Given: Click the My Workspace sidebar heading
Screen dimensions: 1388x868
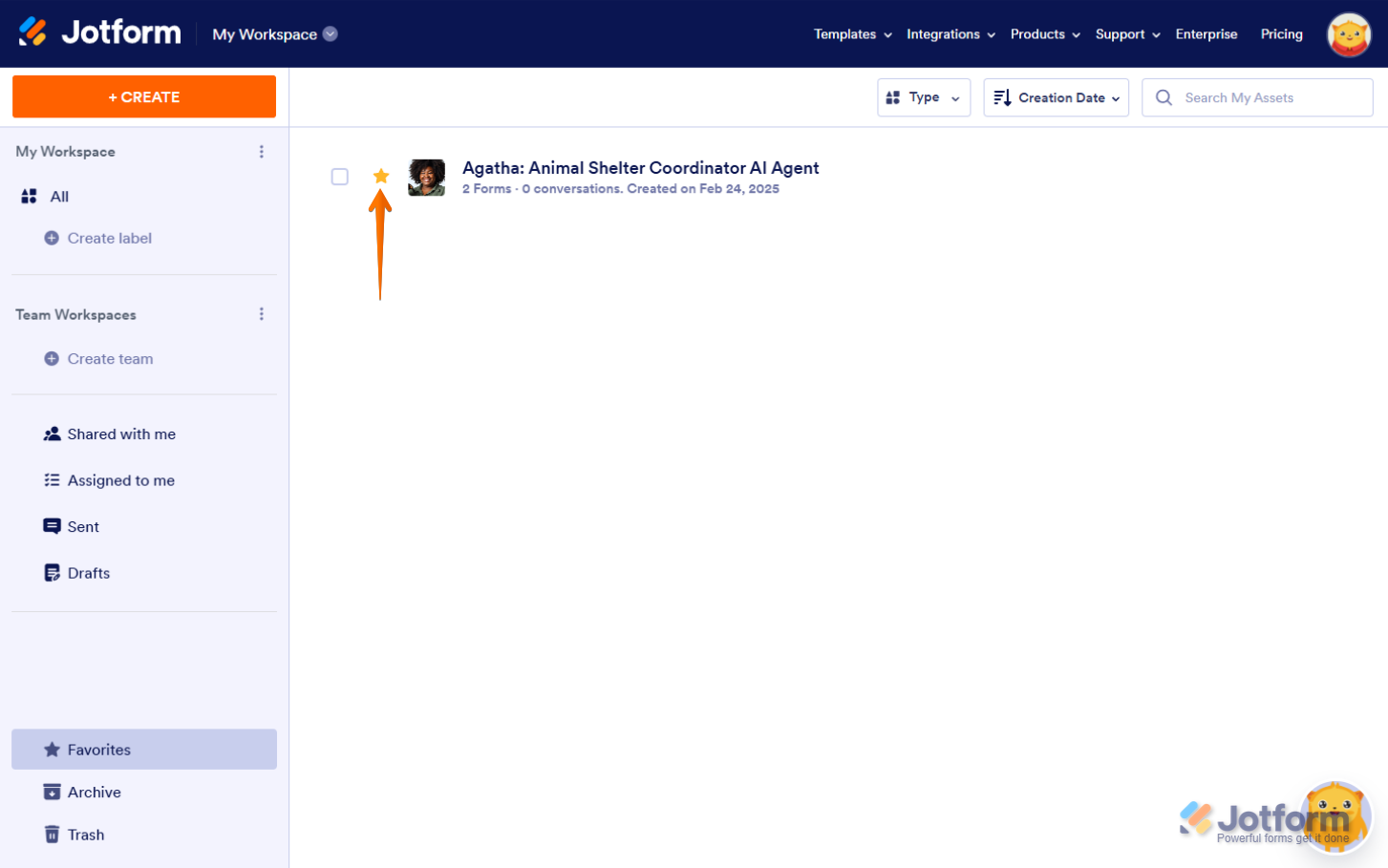Looking at the screenshot, I should coord(65,152).
